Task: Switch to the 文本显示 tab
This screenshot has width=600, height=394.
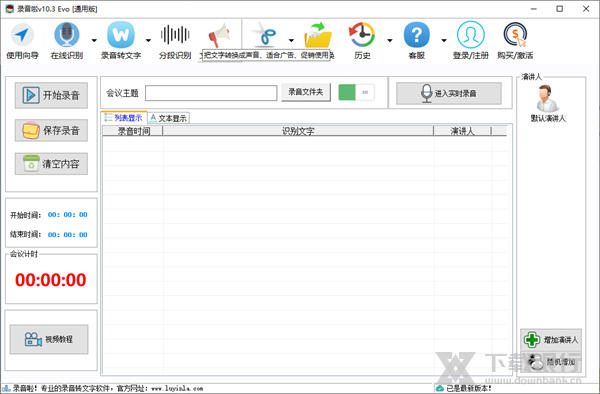Action: 169,118
